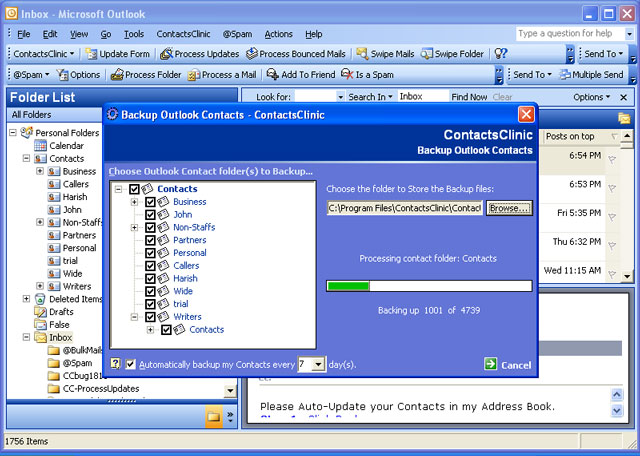Click the question mark help icon in dialog
The height and width of the screenshot is (456, 640).
coord(116,363)
